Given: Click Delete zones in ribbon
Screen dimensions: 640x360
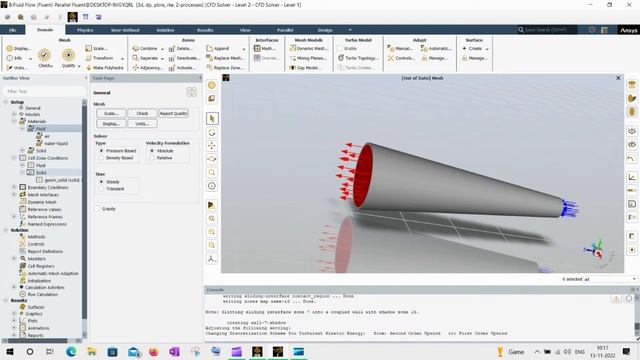Looking at the screenshot, I should (x=180, y=48).
